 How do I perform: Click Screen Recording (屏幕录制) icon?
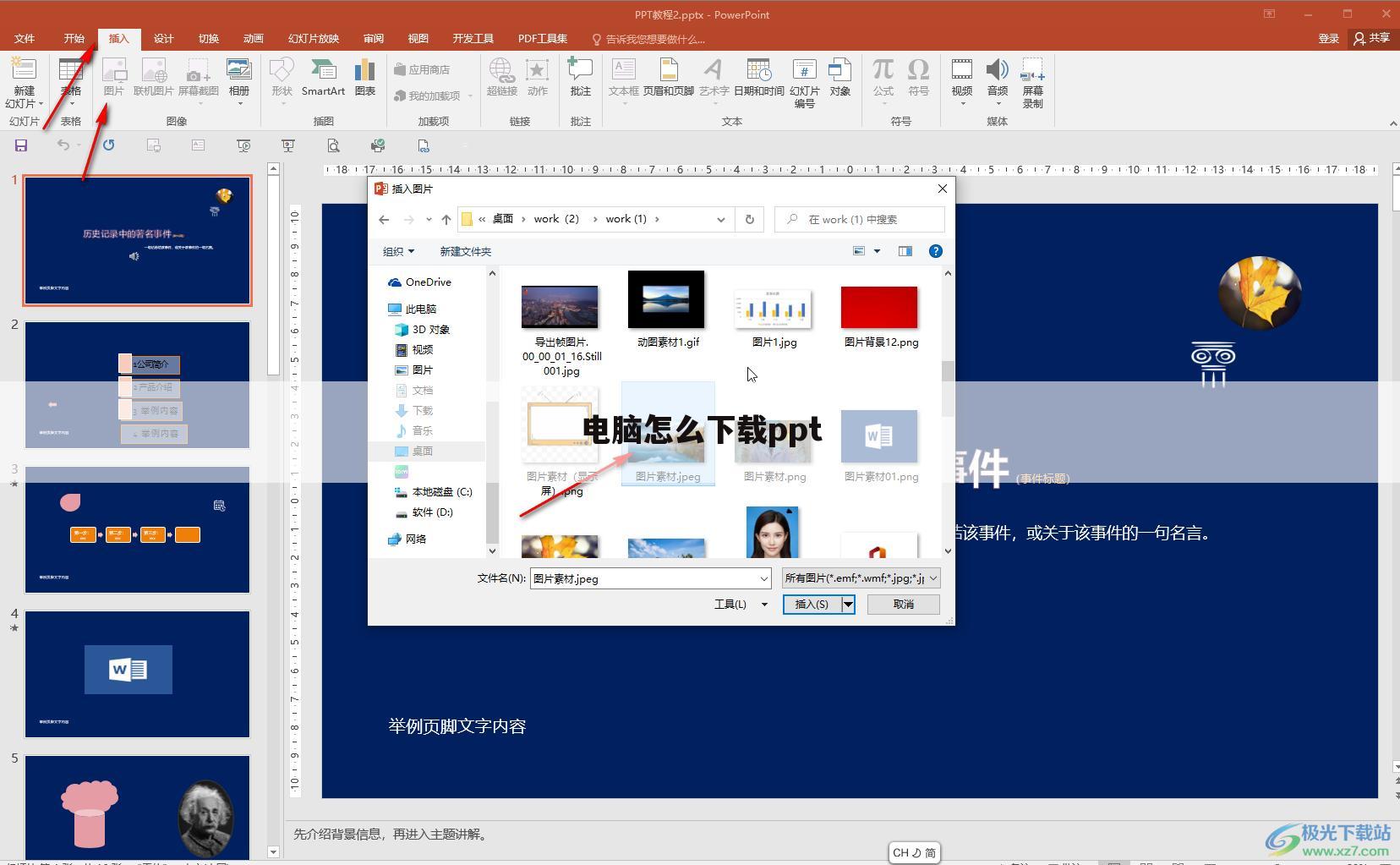1032,83
